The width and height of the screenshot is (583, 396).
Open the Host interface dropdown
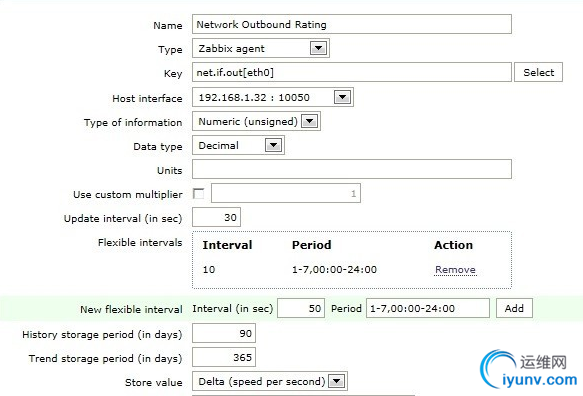[273, 97]
